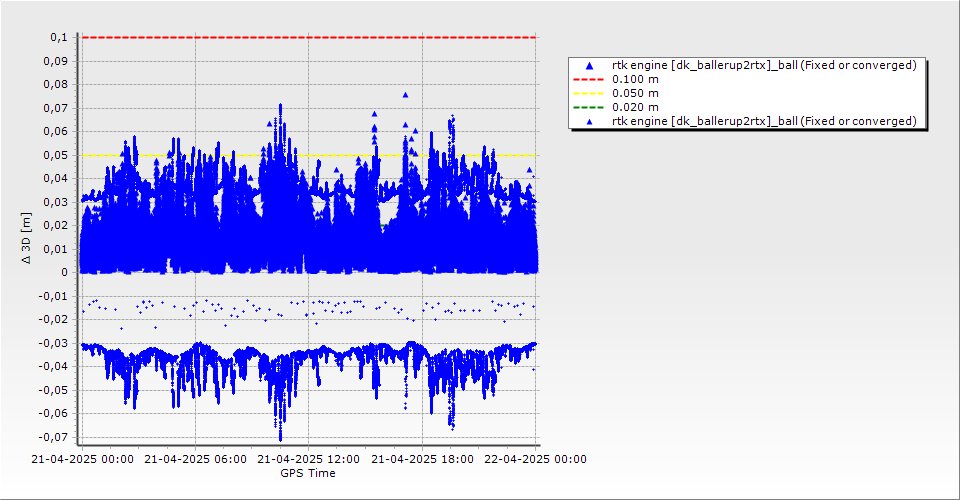Click the '22-04-2025 00:00' time label
This screenshot has height=500, width=960.
tap(535, 459)
